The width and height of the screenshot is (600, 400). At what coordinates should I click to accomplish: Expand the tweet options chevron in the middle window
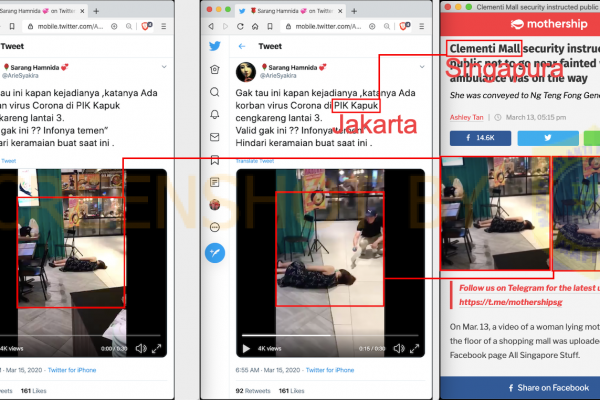point(422,67)
